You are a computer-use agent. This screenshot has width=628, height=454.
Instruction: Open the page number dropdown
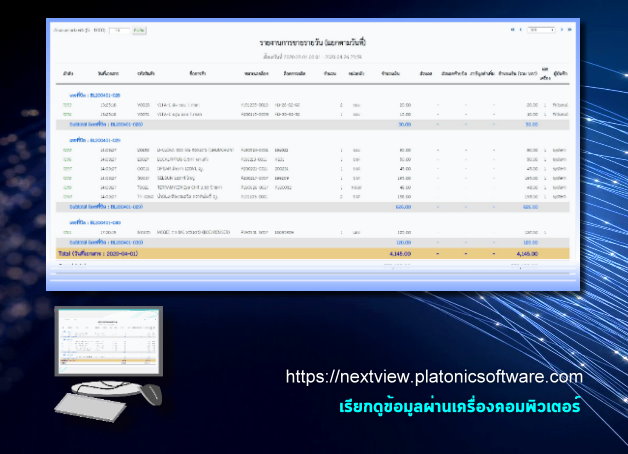[541, 30]
